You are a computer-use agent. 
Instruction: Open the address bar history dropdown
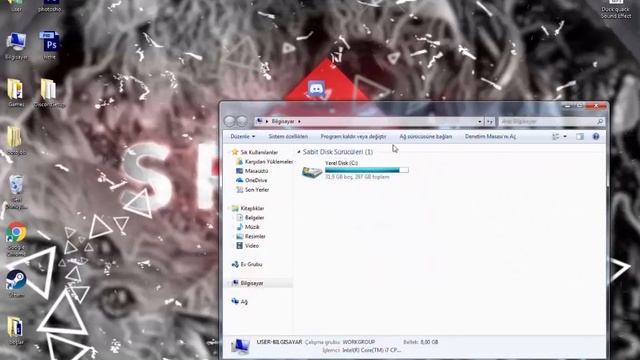pyautogui.click(x=480, y=122)
